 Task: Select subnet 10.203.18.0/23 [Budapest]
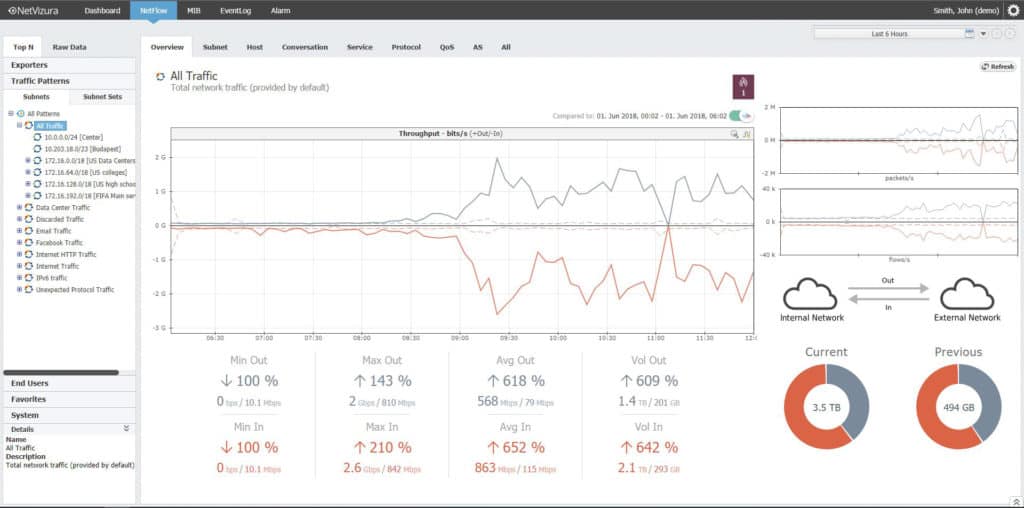click(x=82, y=149)
